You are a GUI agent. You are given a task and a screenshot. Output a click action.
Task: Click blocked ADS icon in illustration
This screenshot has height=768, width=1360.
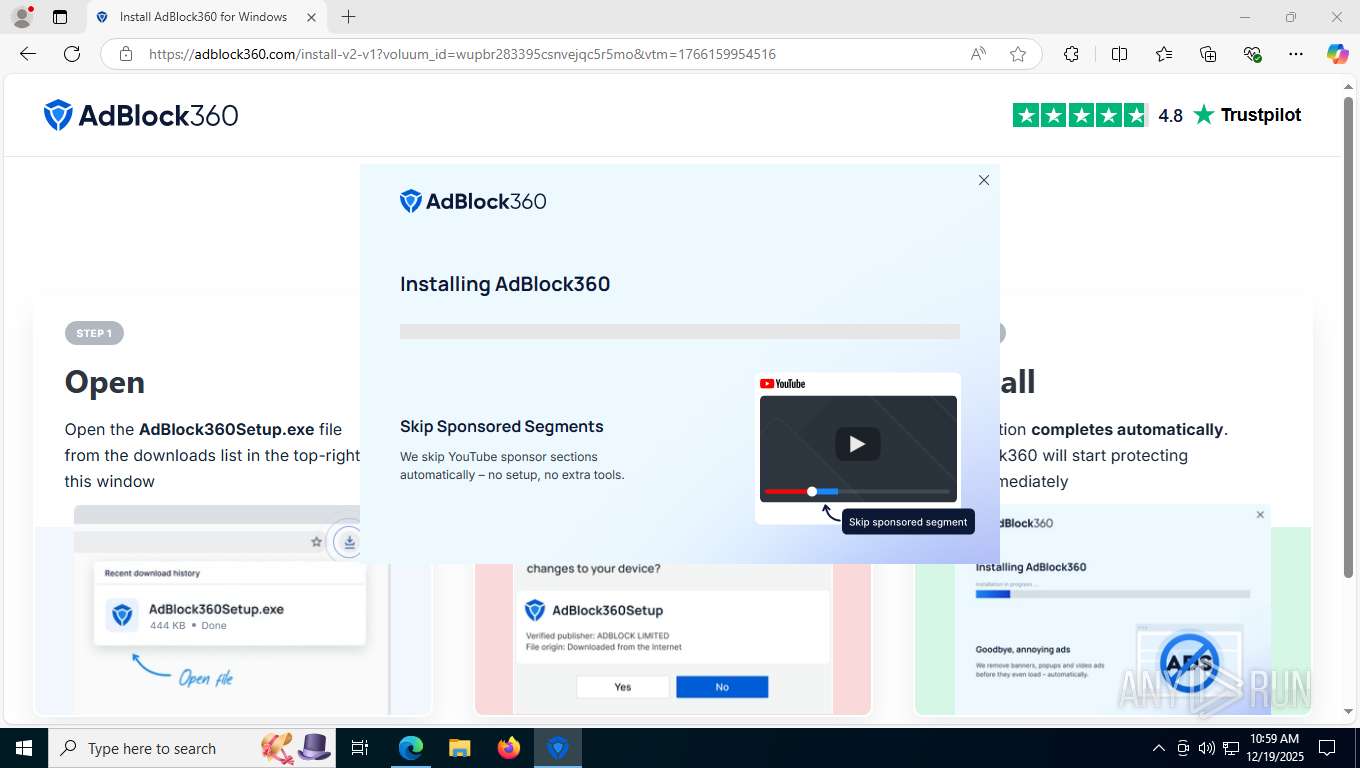pos(1189,662)
